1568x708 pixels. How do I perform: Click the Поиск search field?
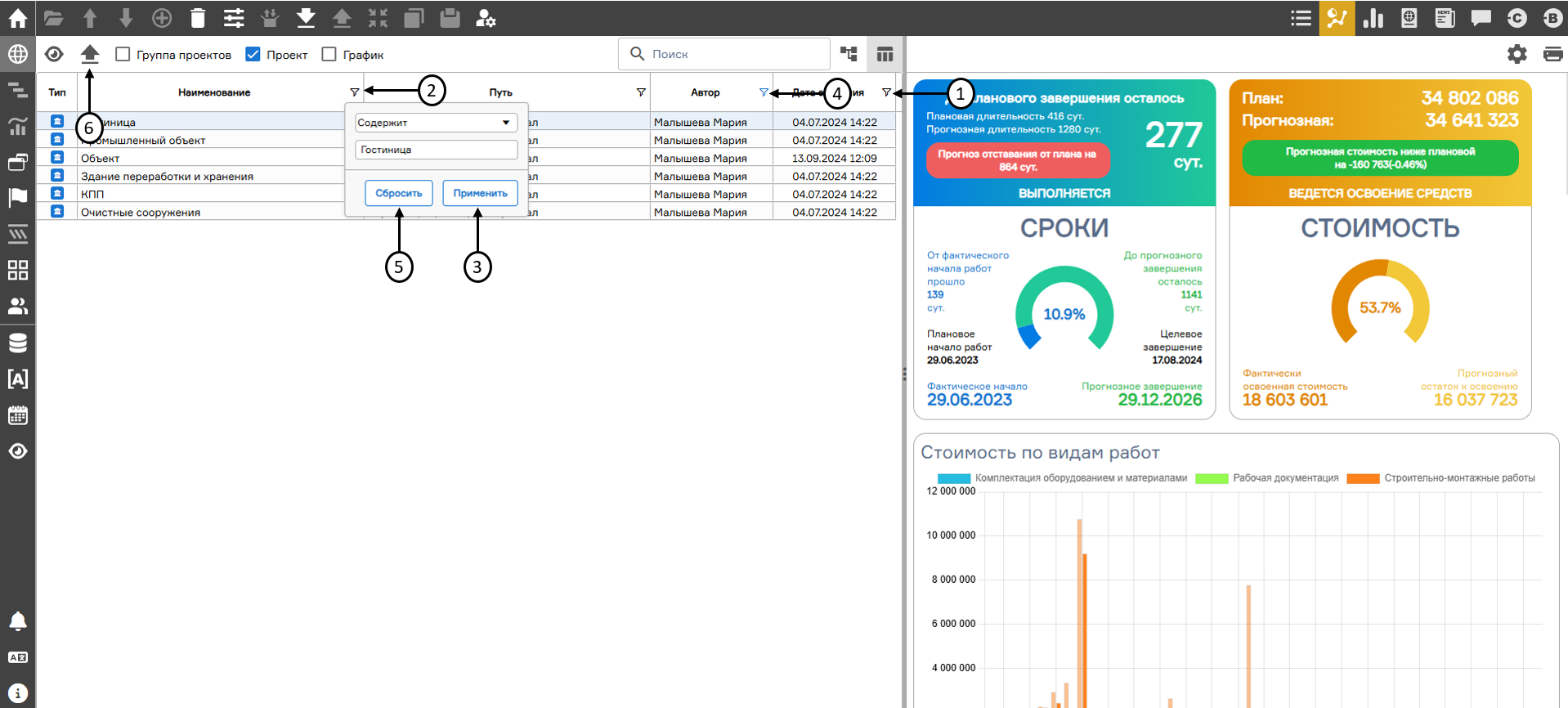[724, 54]
